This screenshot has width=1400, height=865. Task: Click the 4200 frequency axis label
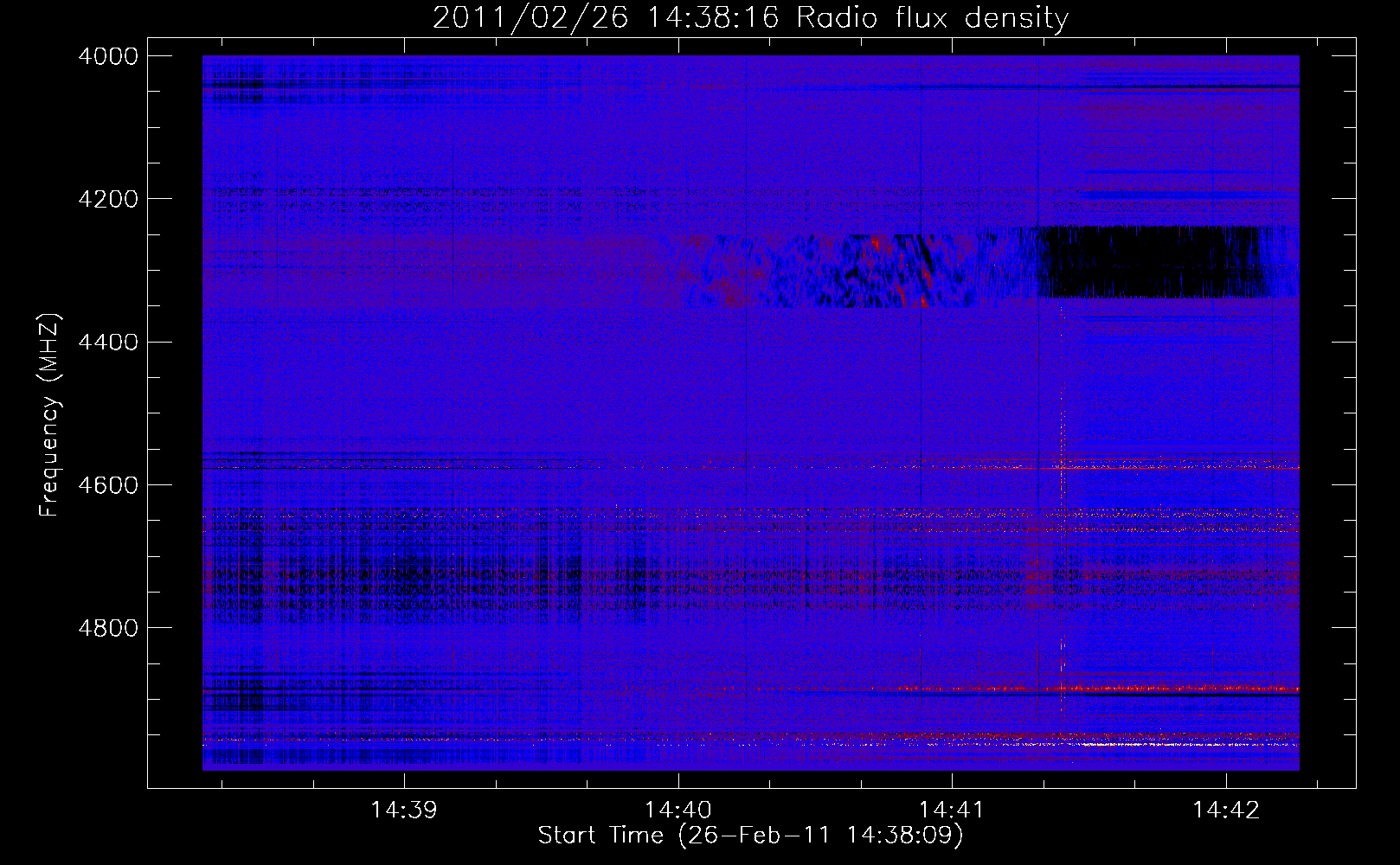(108, 199)
